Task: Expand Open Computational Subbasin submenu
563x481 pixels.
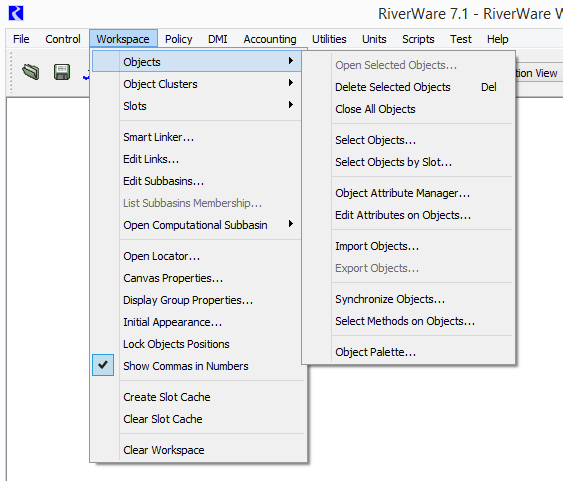Action: (x=196, y=225)
